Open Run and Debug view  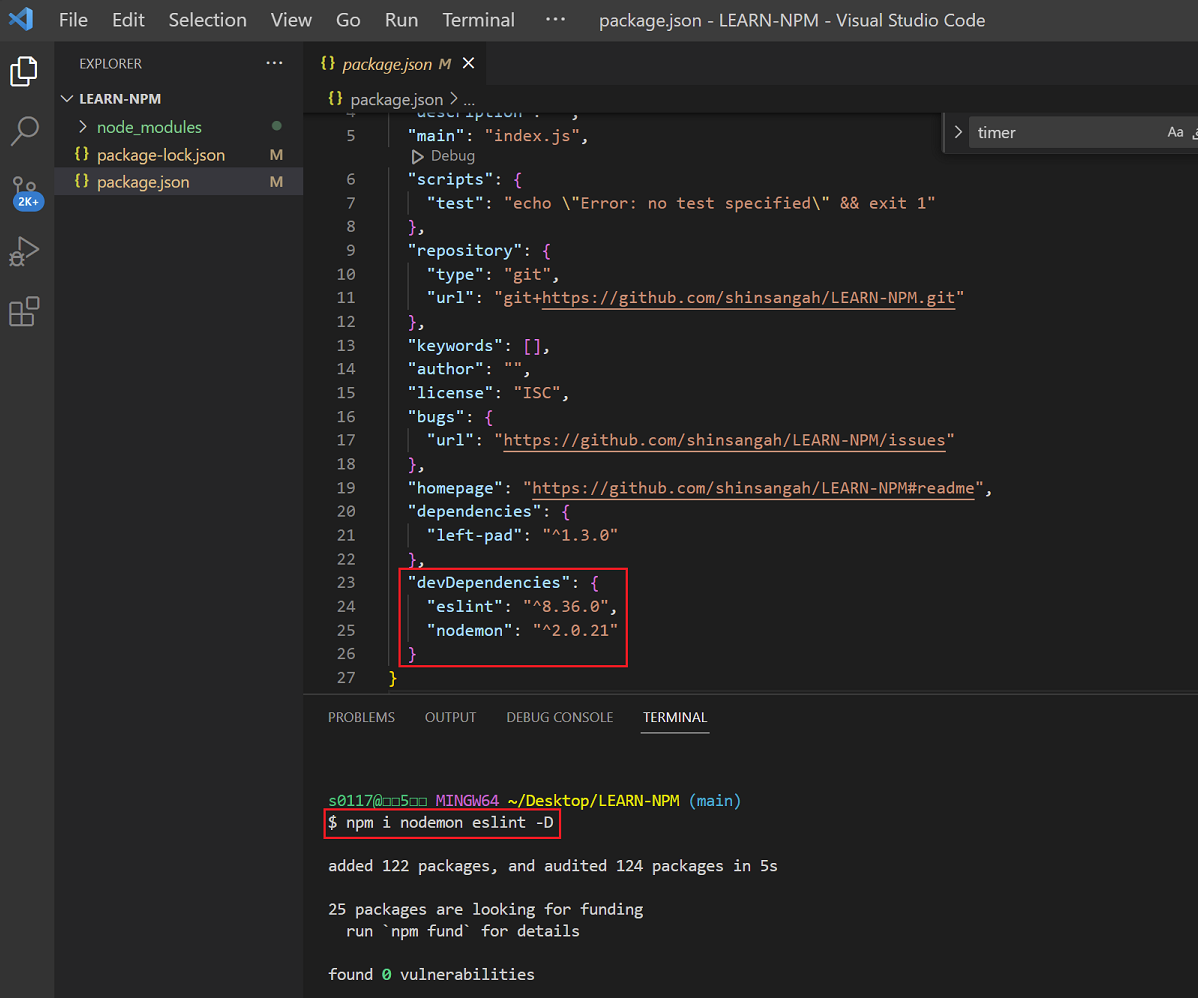tap(24, 251)
